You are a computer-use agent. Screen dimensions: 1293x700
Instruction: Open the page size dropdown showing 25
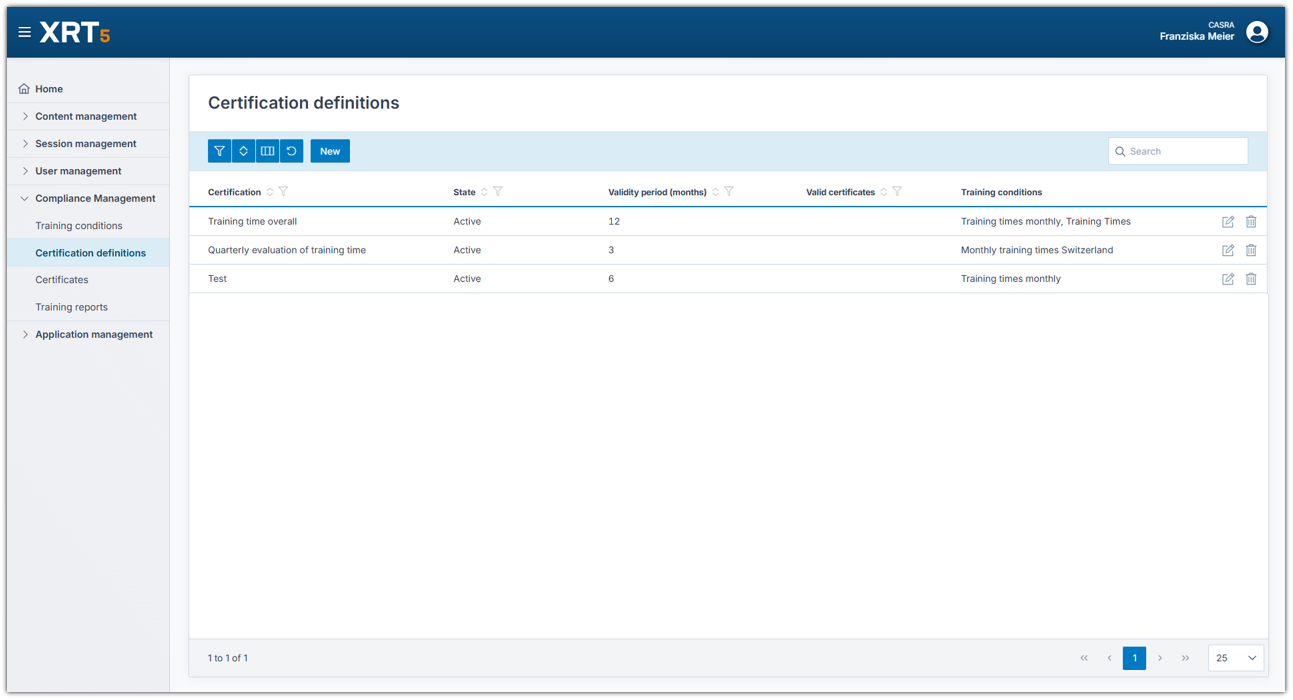pos(1236,658)
